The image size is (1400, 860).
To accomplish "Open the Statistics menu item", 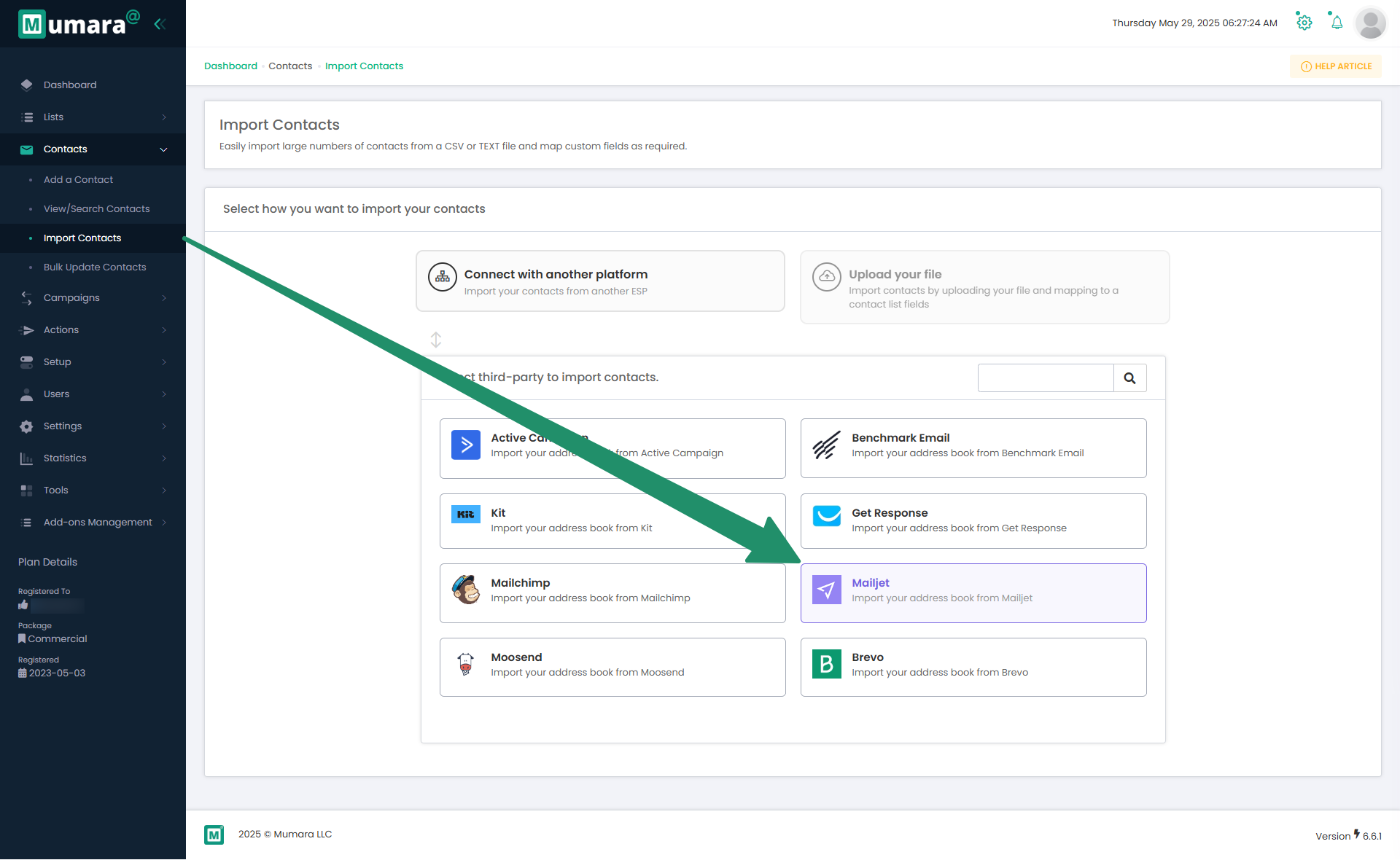I will point(65,458).
